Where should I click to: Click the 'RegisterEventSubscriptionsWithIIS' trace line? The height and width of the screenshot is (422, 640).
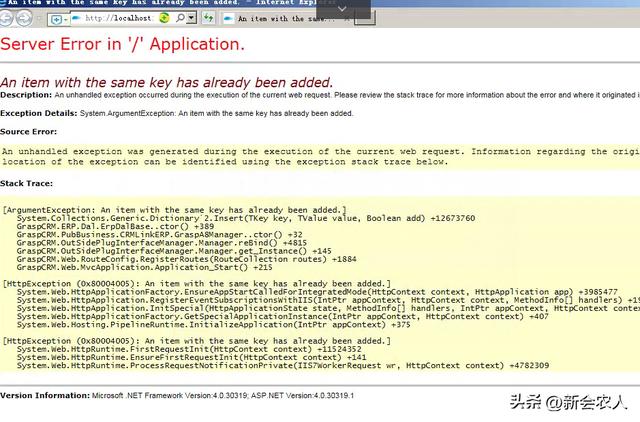coord(328,300)
